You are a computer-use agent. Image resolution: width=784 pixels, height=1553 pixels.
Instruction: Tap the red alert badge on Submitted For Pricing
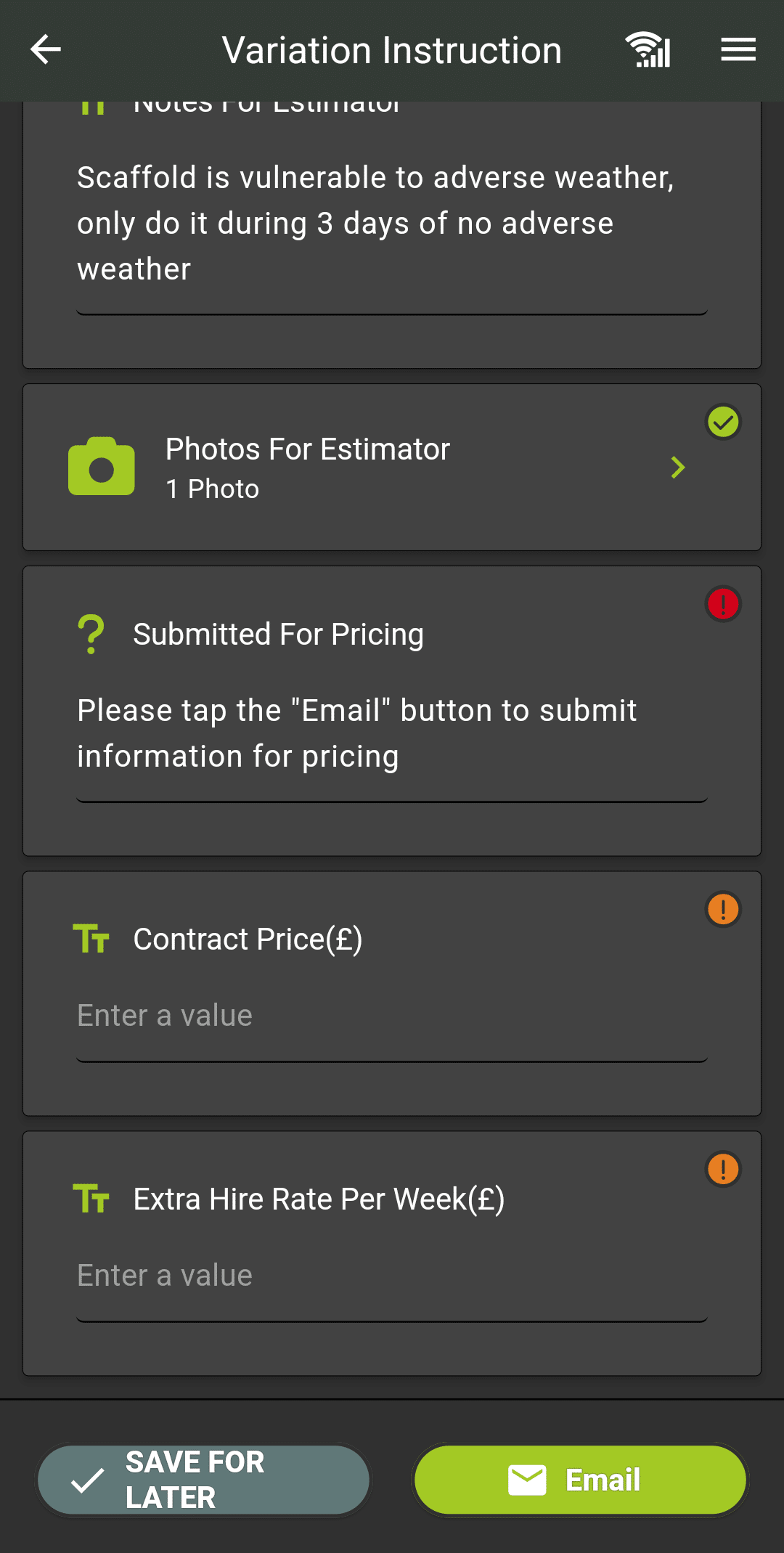tap(723, 604)
